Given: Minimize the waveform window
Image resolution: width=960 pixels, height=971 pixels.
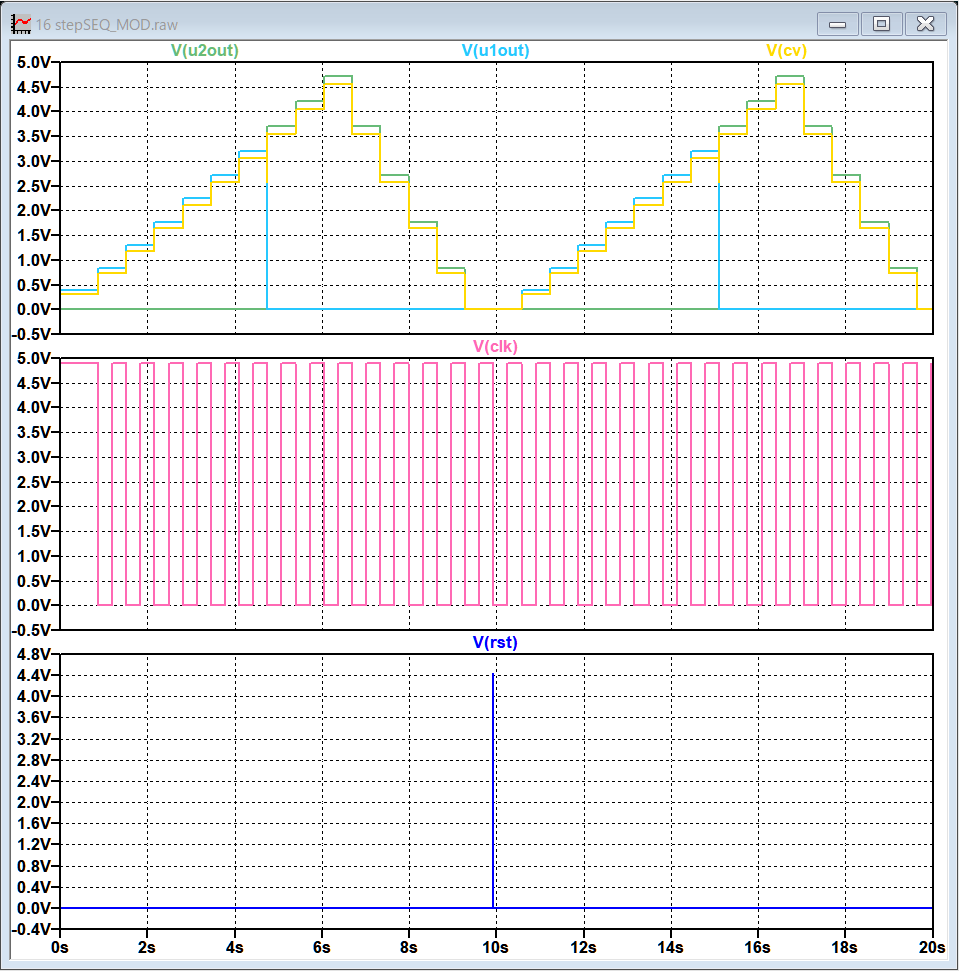Looking at the screenshot, I should tap(837, 24).
